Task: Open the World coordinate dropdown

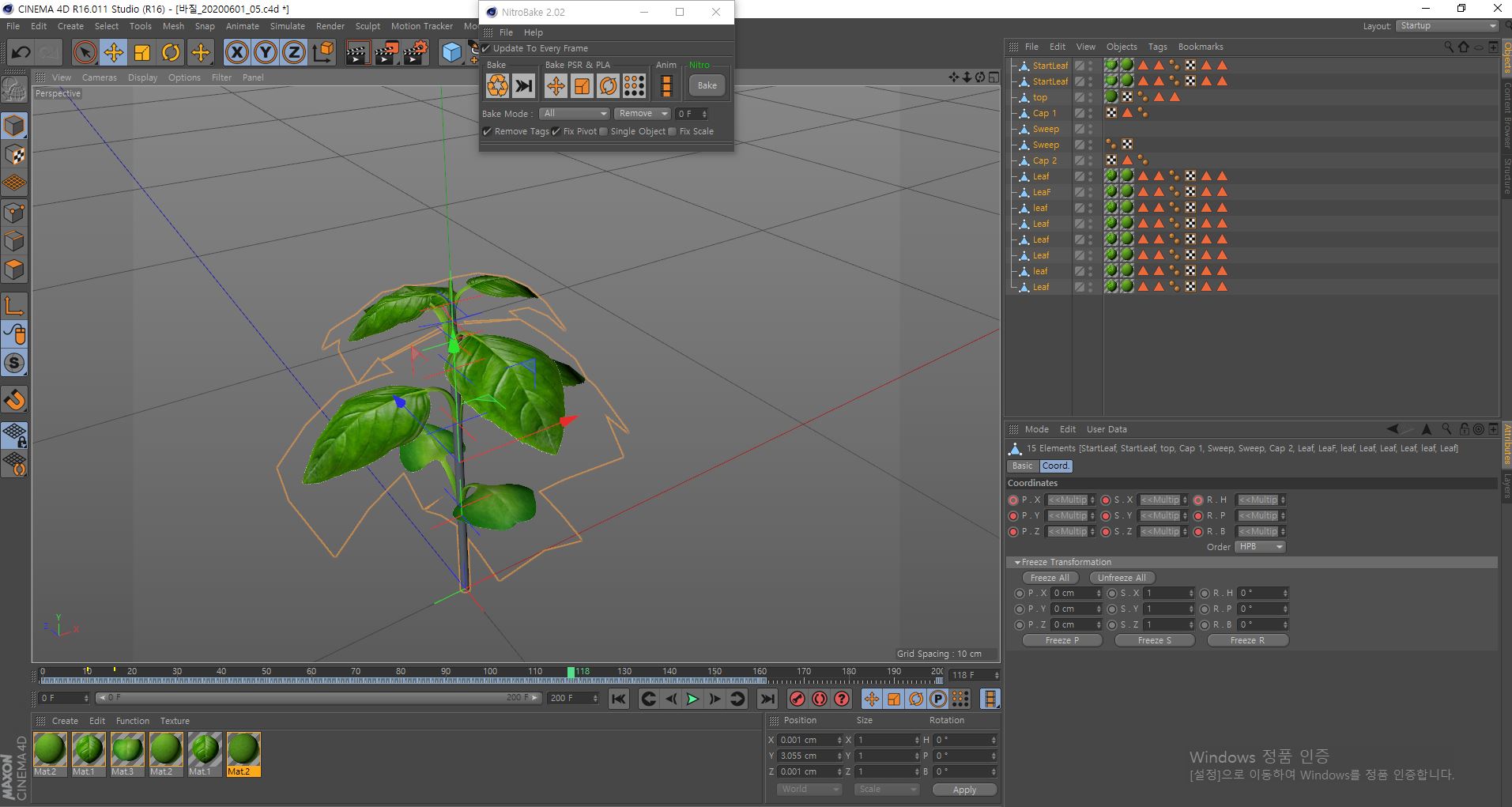Action: point(809,790)
